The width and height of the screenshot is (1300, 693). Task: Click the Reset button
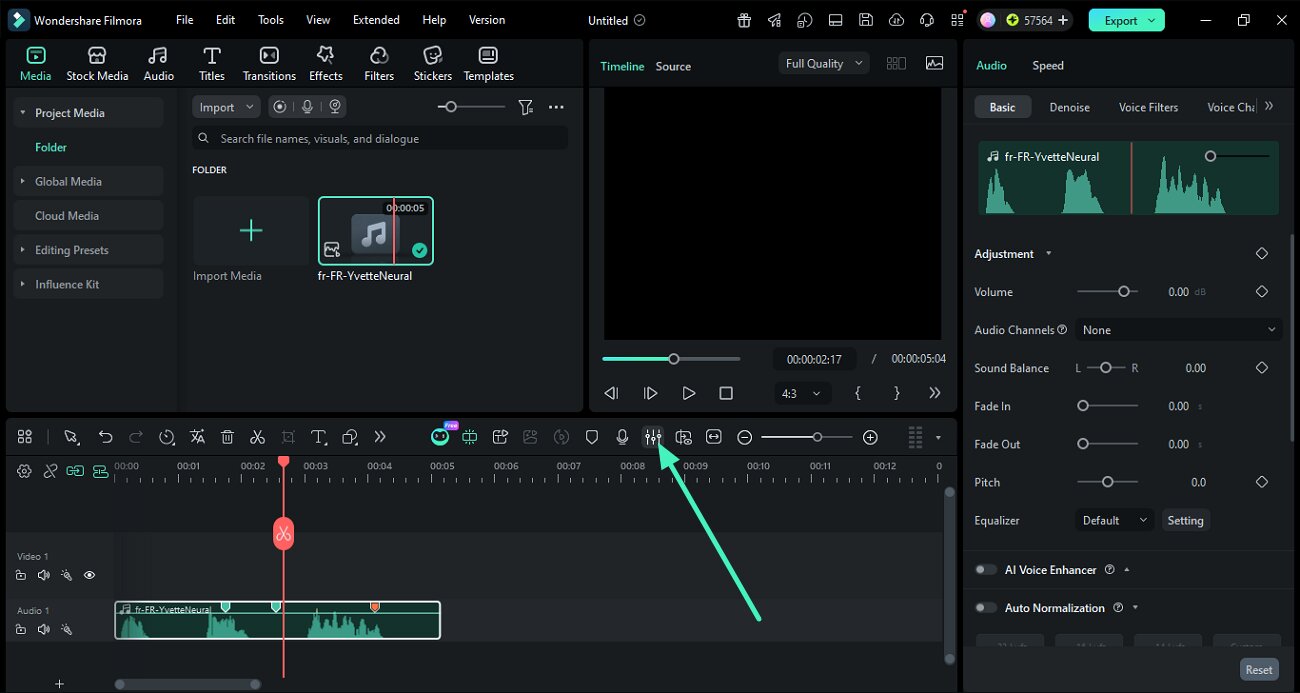click(1259, 670)
